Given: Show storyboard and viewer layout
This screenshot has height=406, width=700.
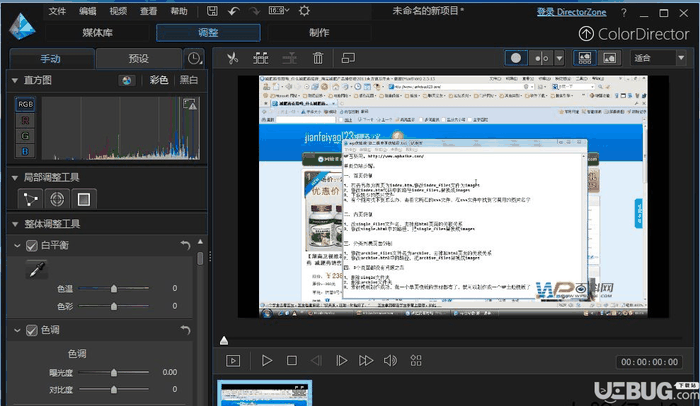Looking at the screenshot, I should (584, 58).
